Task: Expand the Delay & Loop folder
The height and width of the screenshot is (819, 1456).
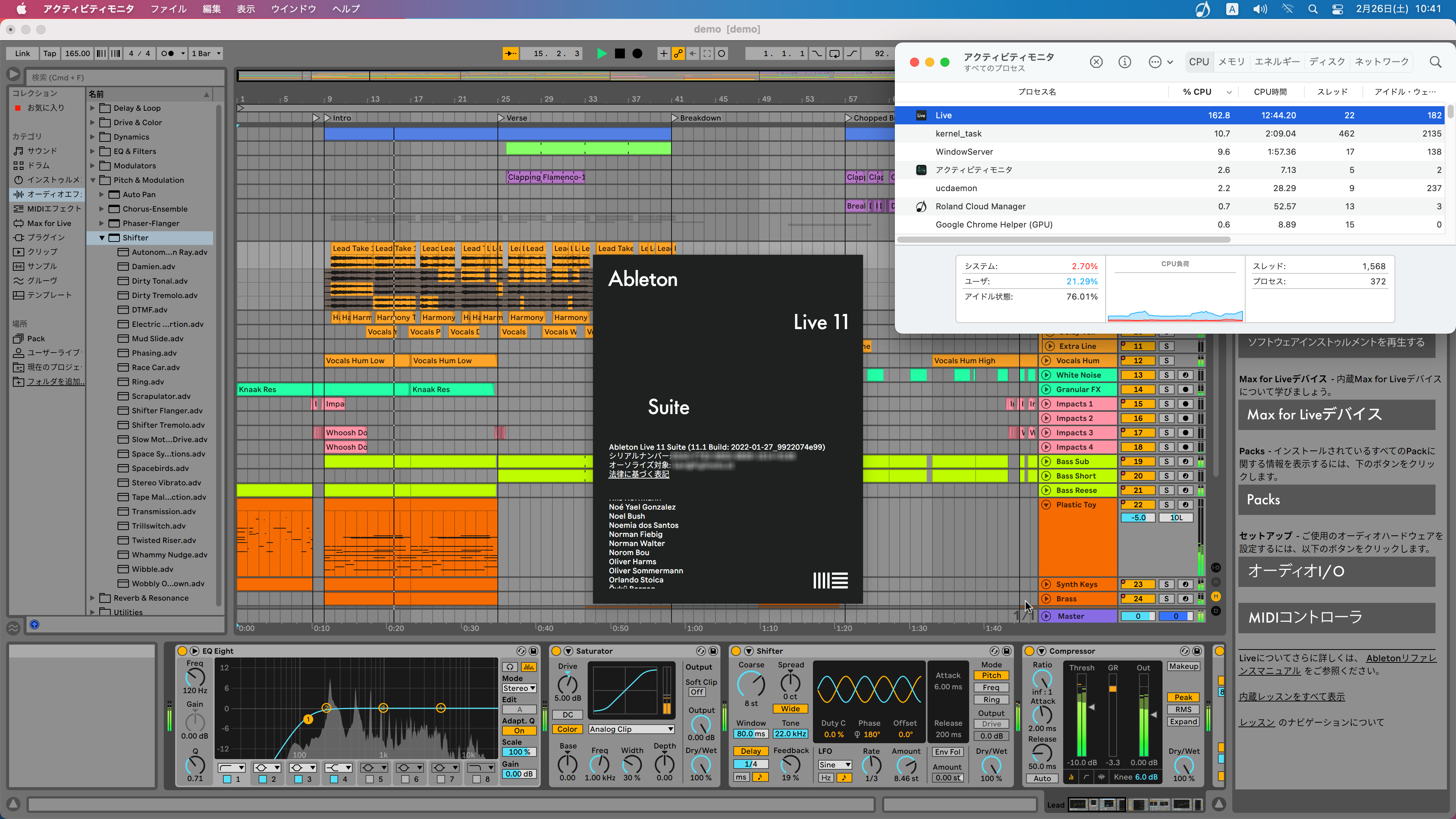Action: pyautogui.click(x=93, y=108)
